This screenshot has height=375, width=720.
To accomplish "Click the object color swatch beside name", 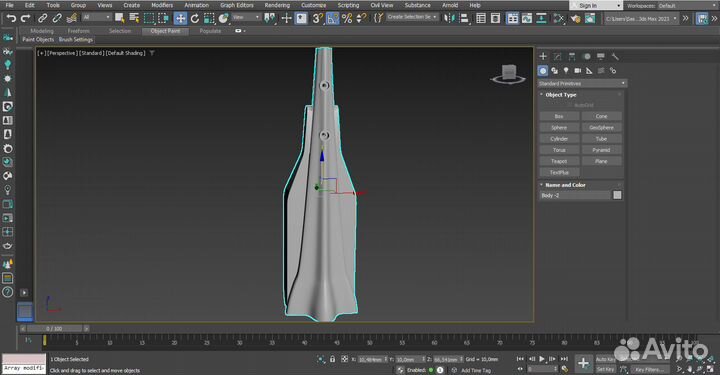I will [617, 195].
